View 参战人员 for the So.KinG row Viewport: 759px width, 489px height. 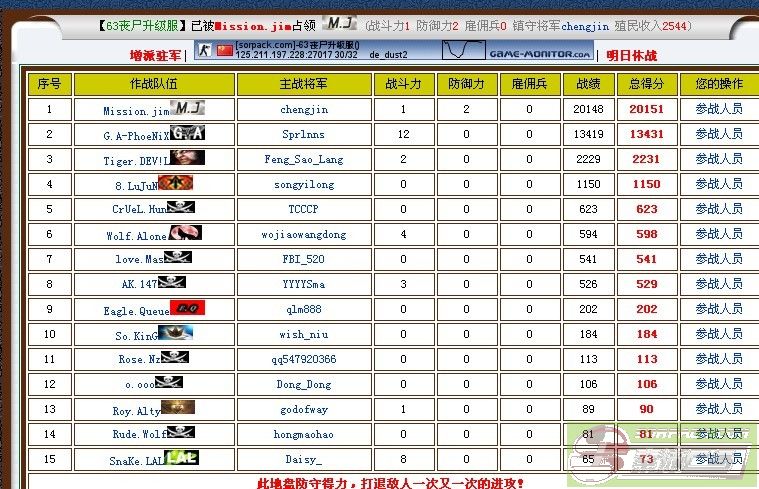718,334
